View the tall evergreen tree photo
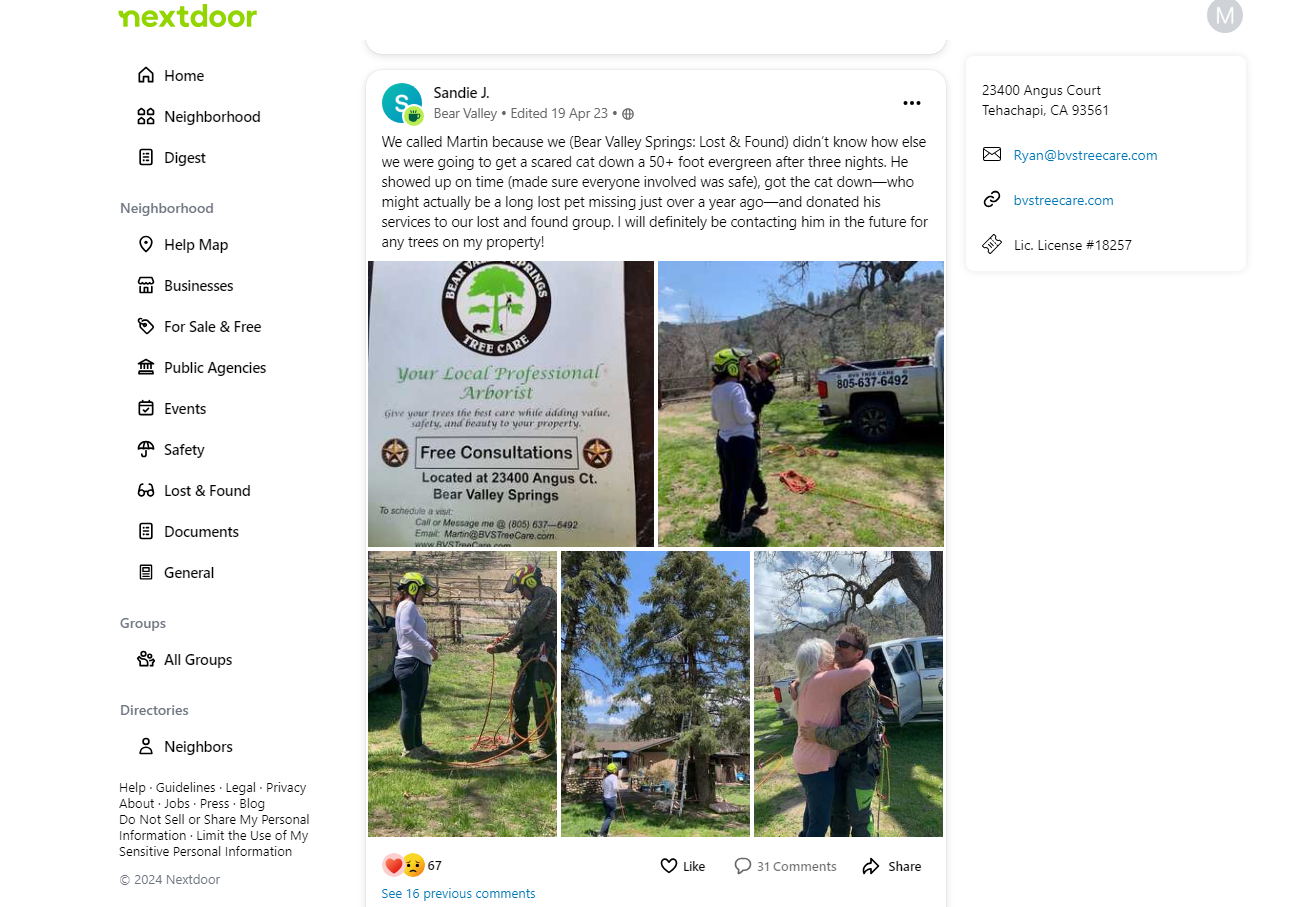 pyautogui.click(x=655, y=694)
